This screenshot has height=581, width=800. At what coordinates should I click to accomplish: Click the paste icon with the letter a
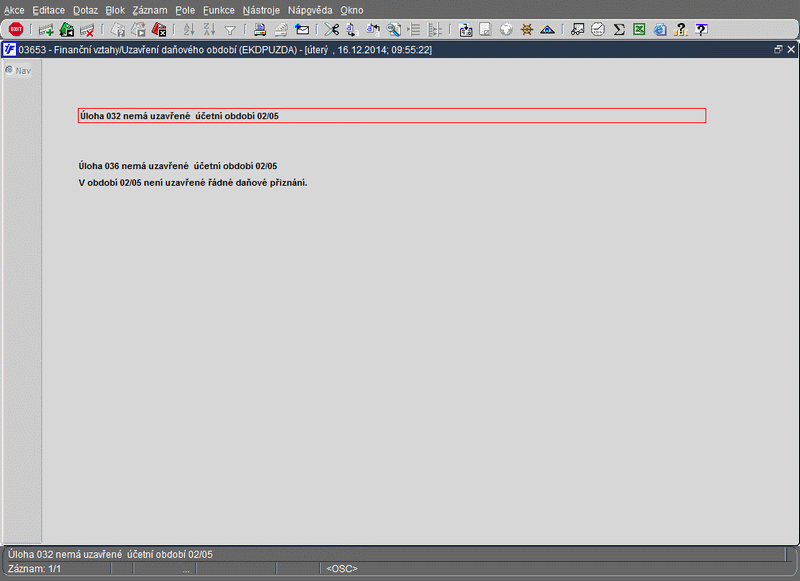click(373, 30)
